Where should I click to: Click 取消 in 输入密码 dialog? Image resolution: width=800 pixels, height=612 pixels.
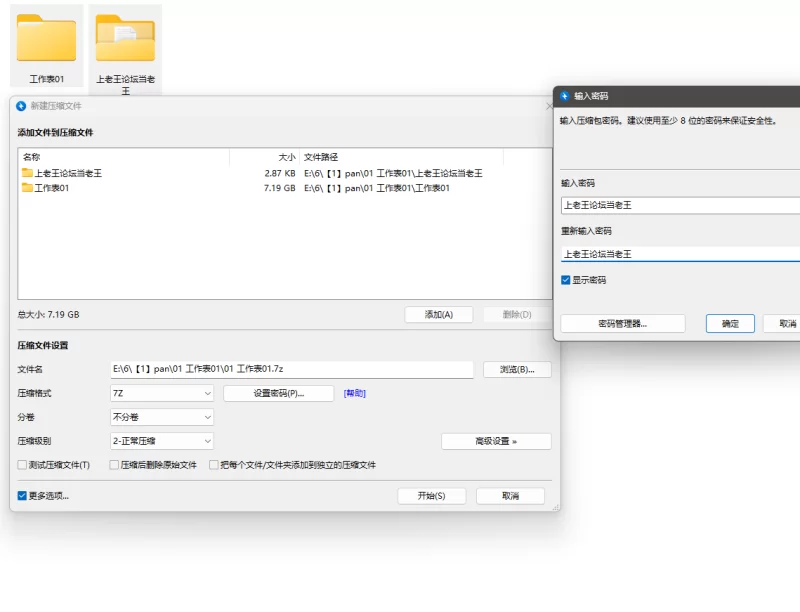click(x=782, y=324)
